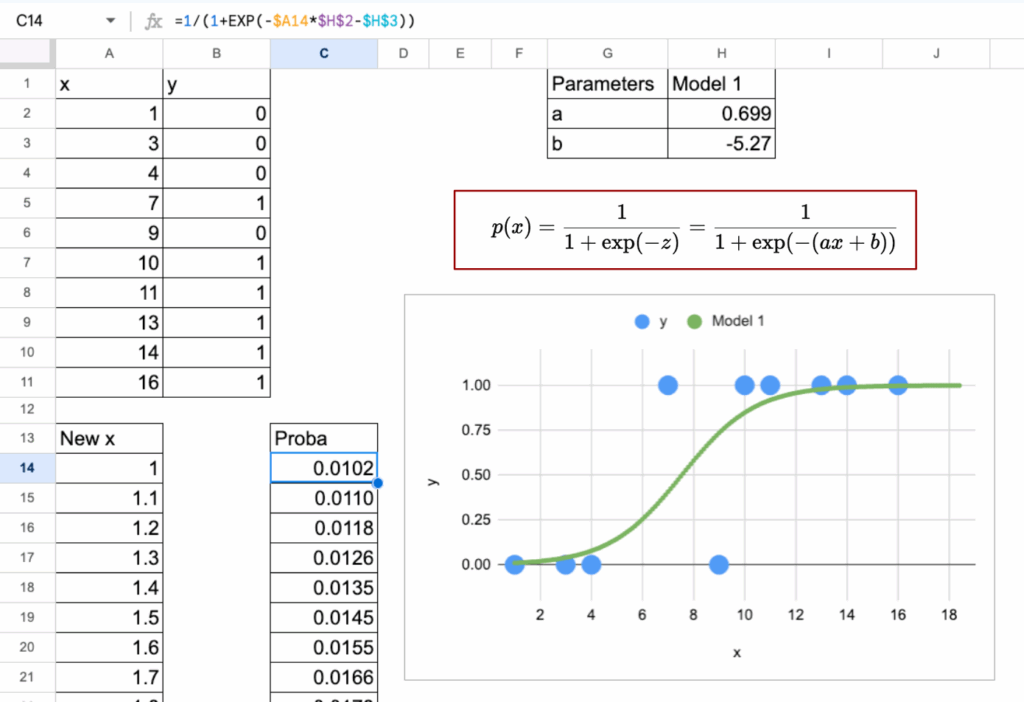Click the "Parameters" label cell

[607, 84]
